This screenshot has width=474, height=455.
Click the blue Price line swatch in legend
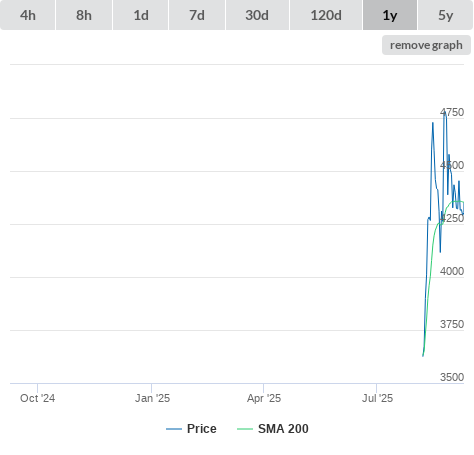coord(174,429)
